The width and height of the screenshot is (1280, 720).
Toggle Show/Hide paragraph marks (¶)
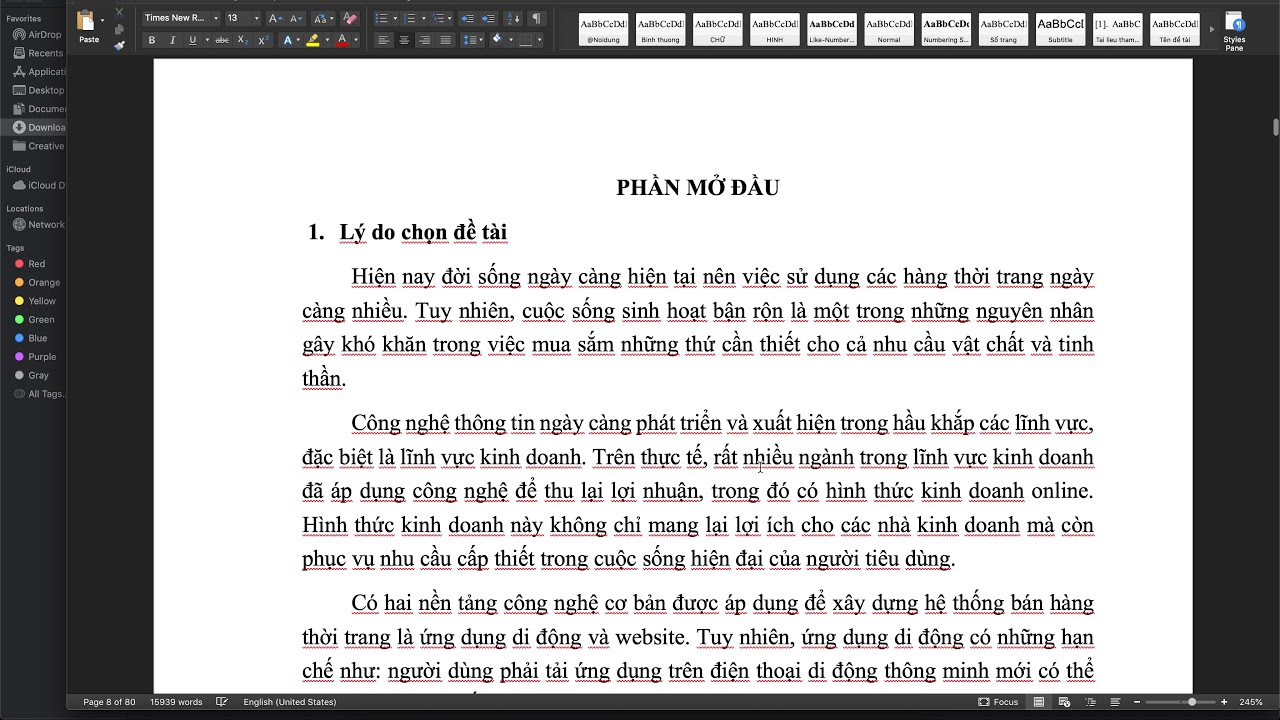[537, 18]
